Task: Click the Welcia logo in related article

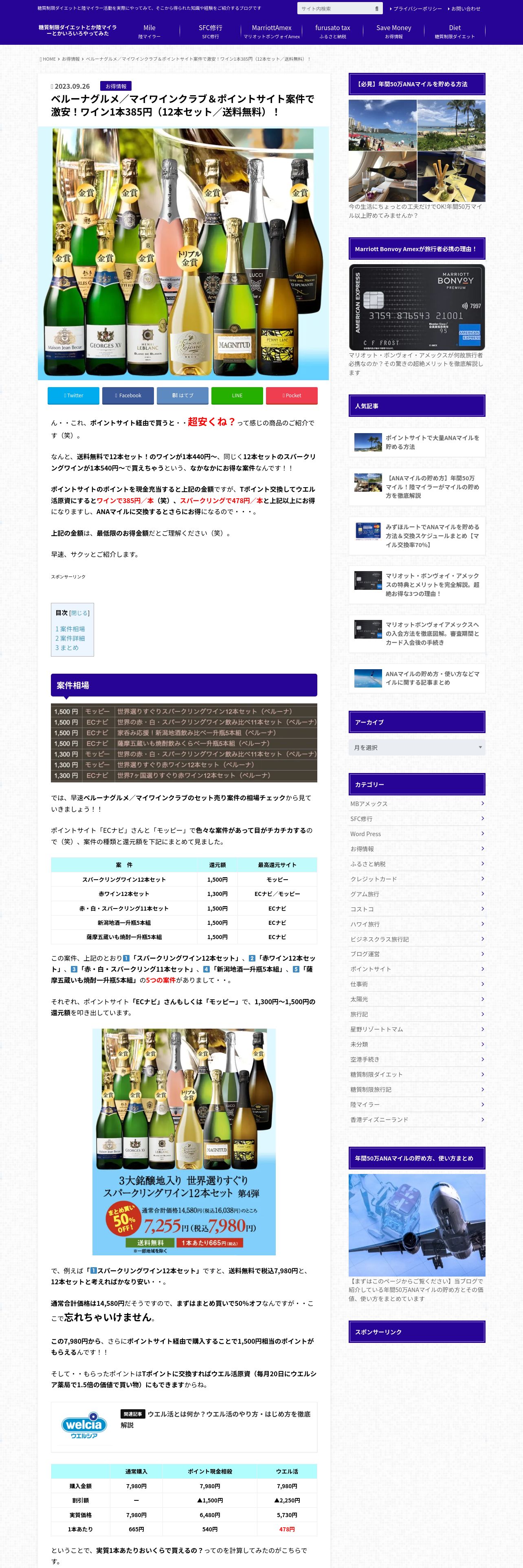Action: (x=84, y=1426)
